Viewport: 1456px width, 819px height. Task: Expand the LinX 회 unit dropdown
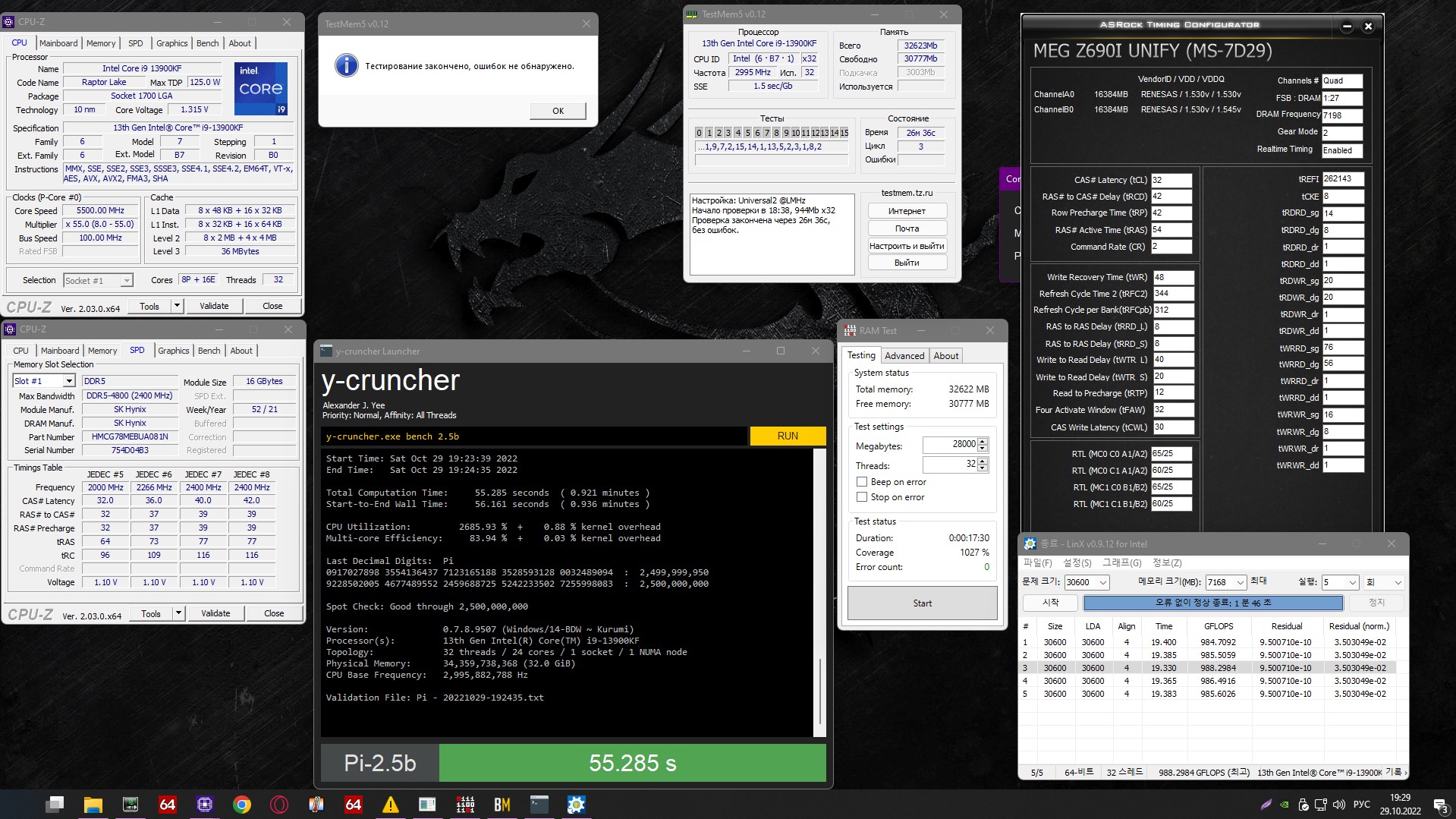(1398, 582)
